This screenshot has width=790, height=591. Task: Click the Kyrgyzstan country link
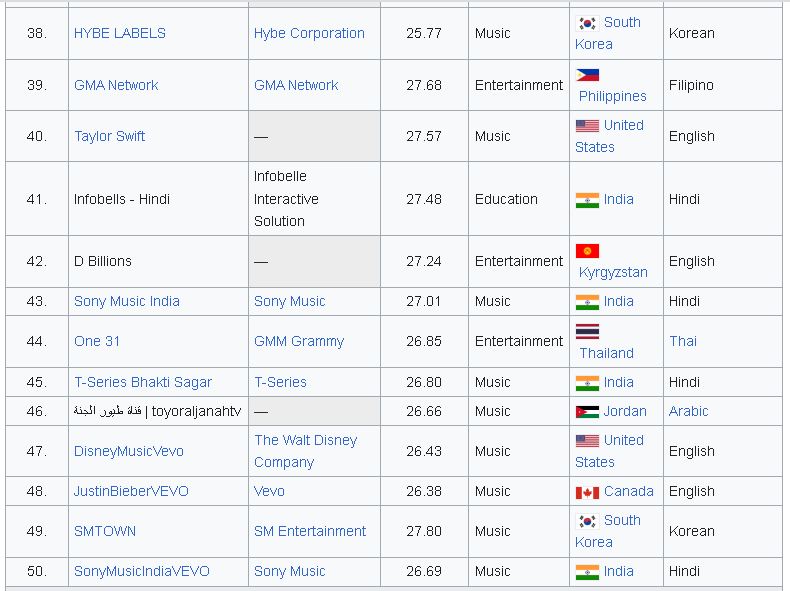click(x=613, y=272)
